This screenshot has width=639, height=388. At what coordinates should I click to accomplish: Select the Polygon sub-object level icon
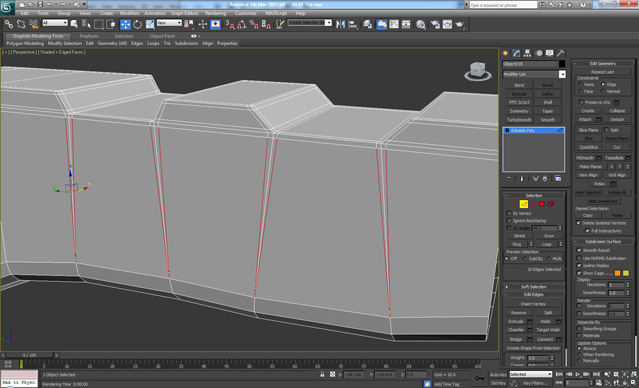[x=542, y=204]
